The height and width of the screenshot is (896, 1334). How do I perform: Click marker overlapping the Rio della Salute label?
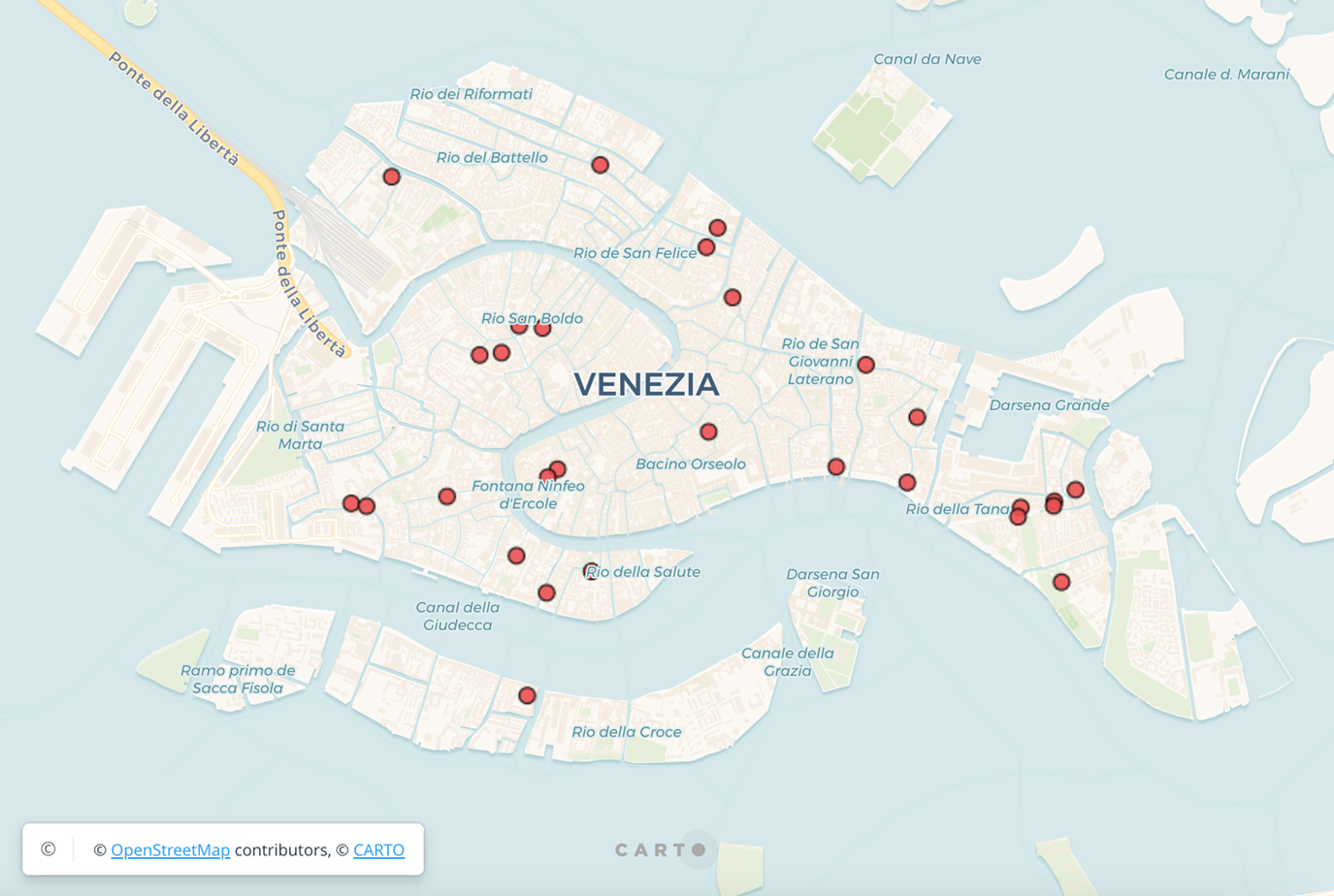[x=591, y=571]
